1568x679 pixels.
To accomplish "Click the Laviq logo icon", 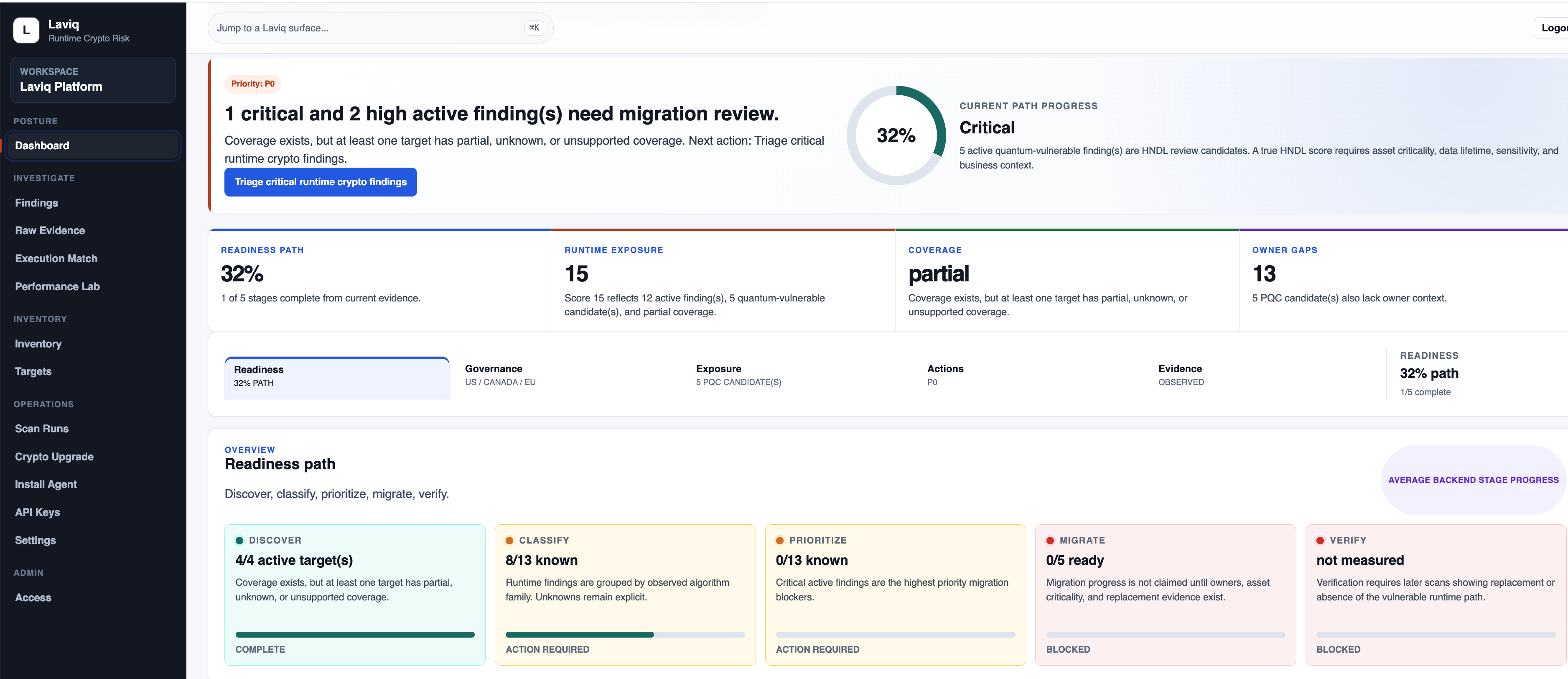I will pyautogui.click(x=26, y=30).
